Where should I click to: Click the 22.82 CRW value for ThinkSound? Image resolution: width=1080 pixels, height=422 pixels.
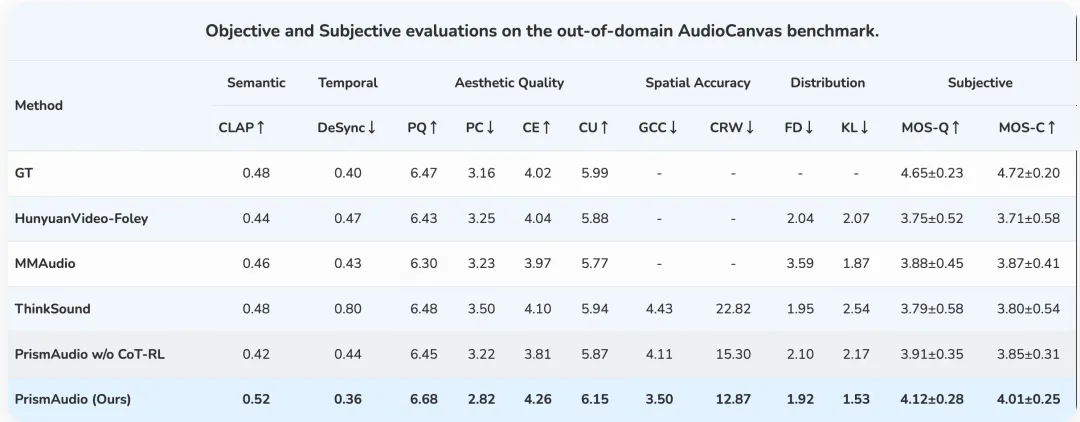[733, 309]
